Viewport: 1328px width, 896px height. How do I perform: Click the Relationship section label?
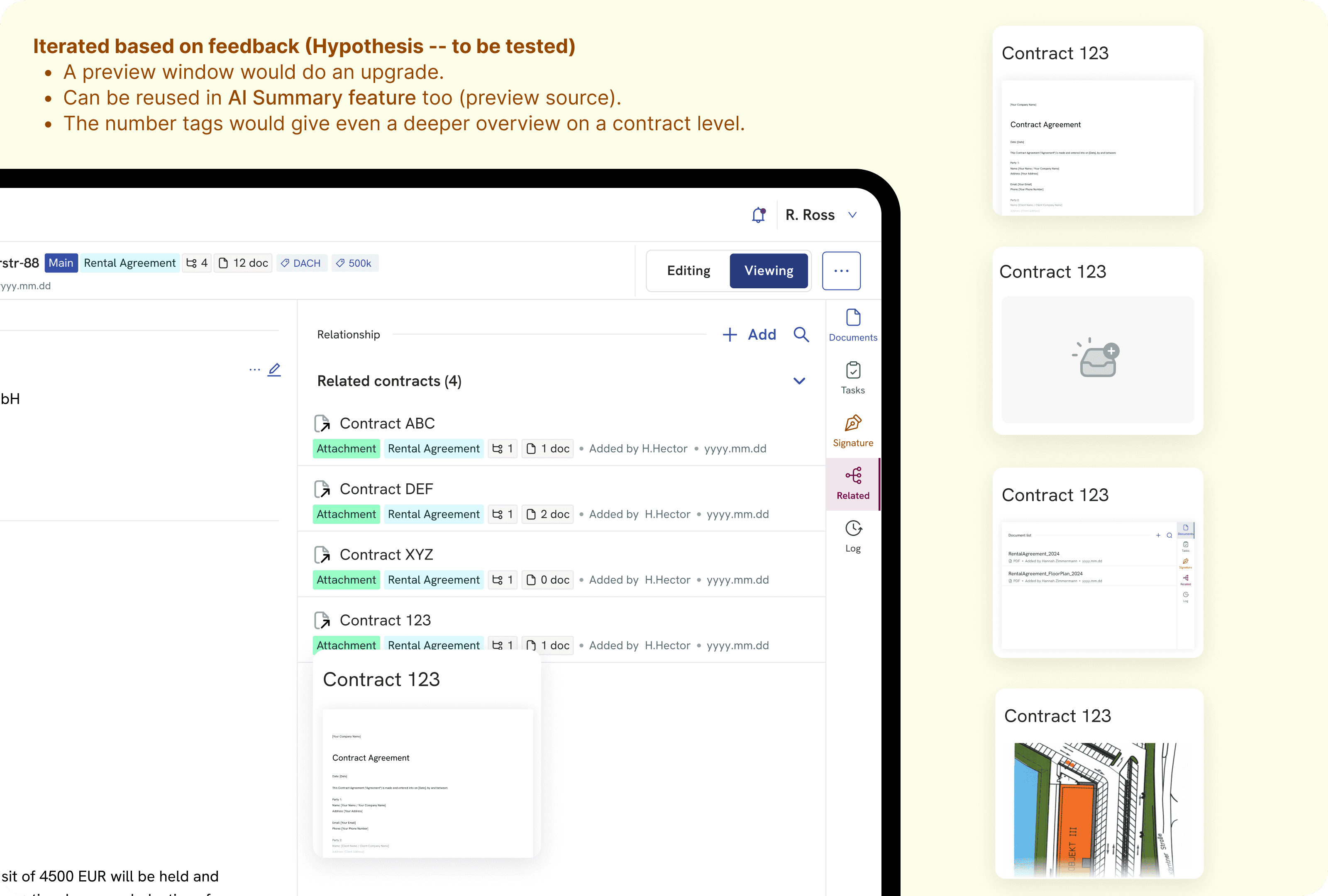(349, 335)
